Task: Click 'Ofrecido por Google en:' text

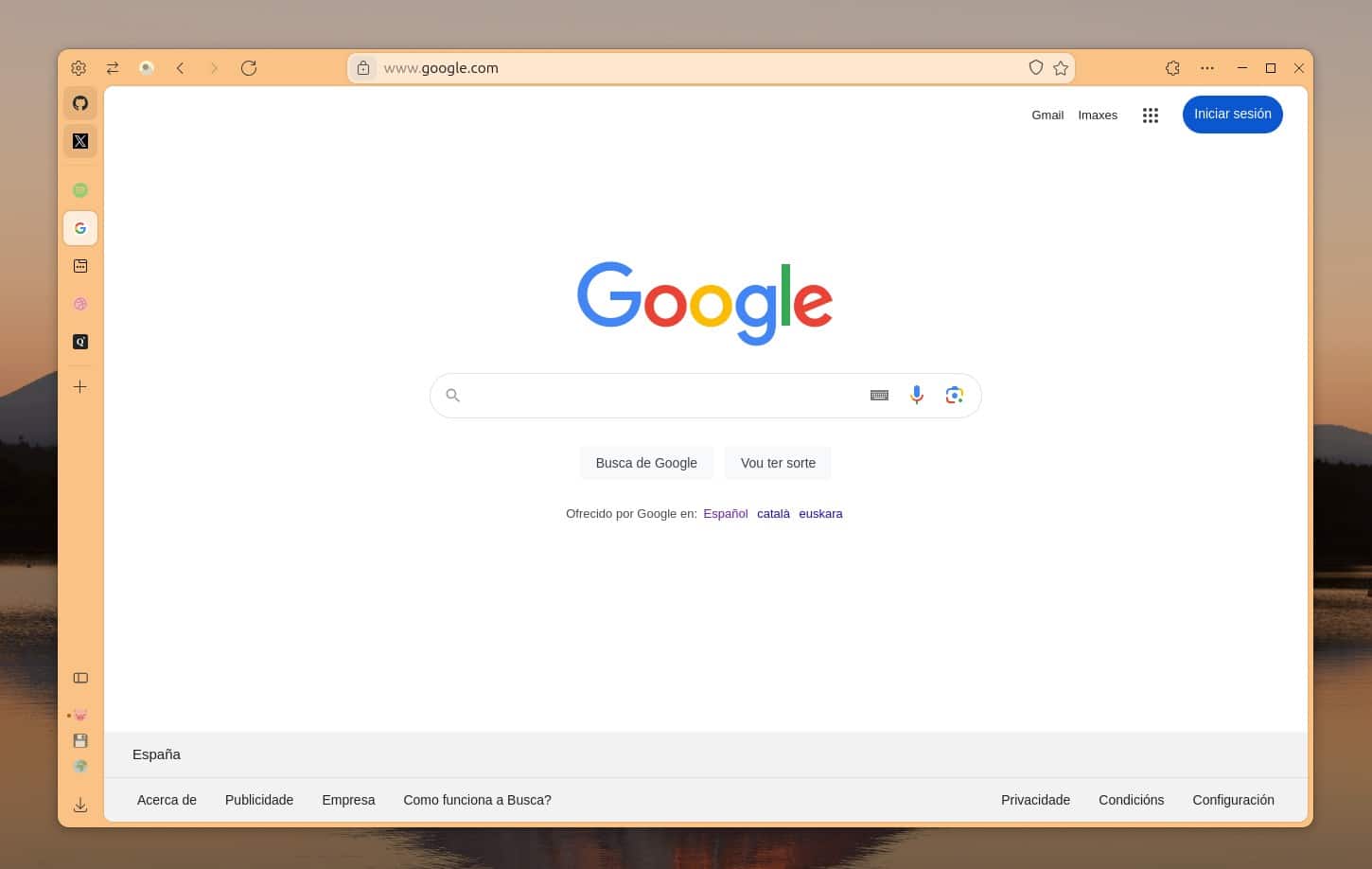Action: 631,514
